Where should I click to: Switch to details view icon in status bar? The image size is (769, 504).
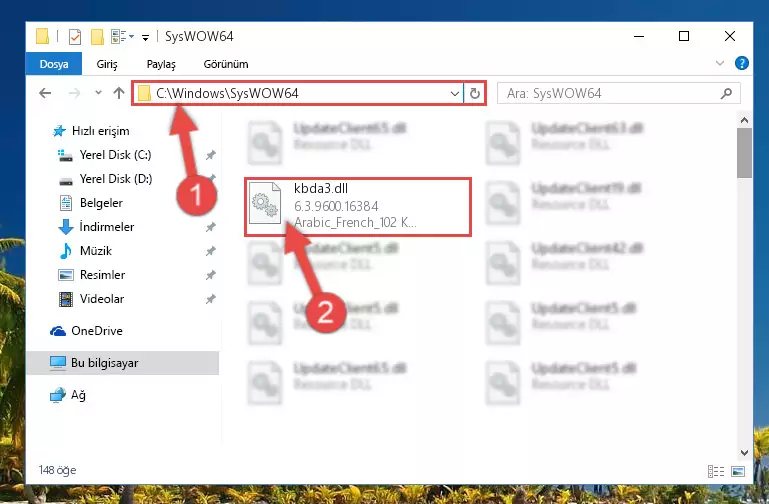pyautogui.click(x=716, y=471)
